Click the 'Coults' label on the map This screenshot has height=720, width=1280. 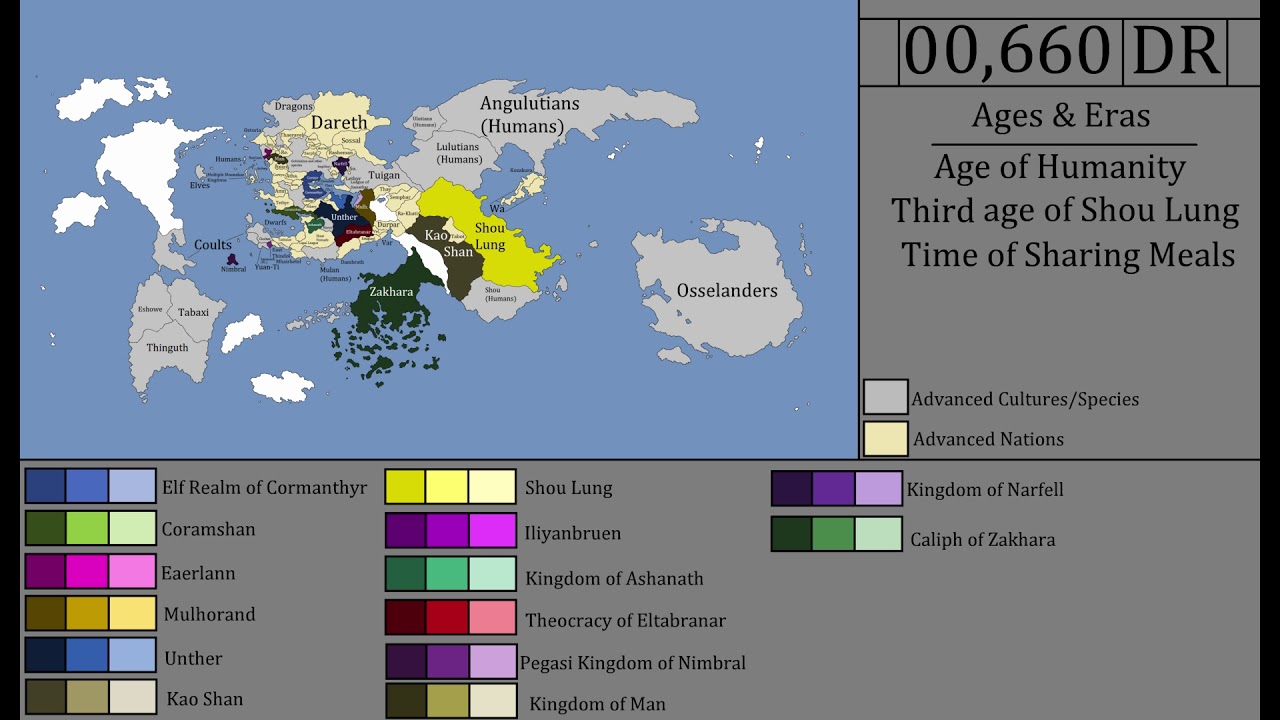tap(213, 245)
